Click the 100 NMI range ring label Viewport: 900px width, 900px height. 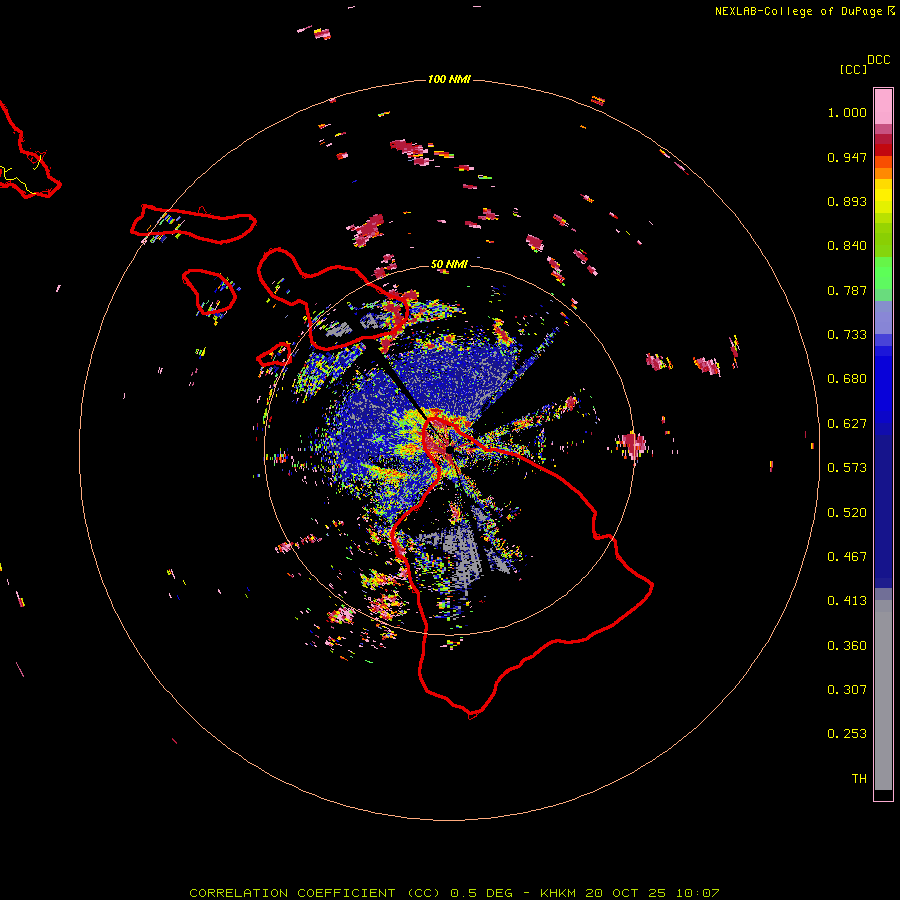click(x=449, y=79)
